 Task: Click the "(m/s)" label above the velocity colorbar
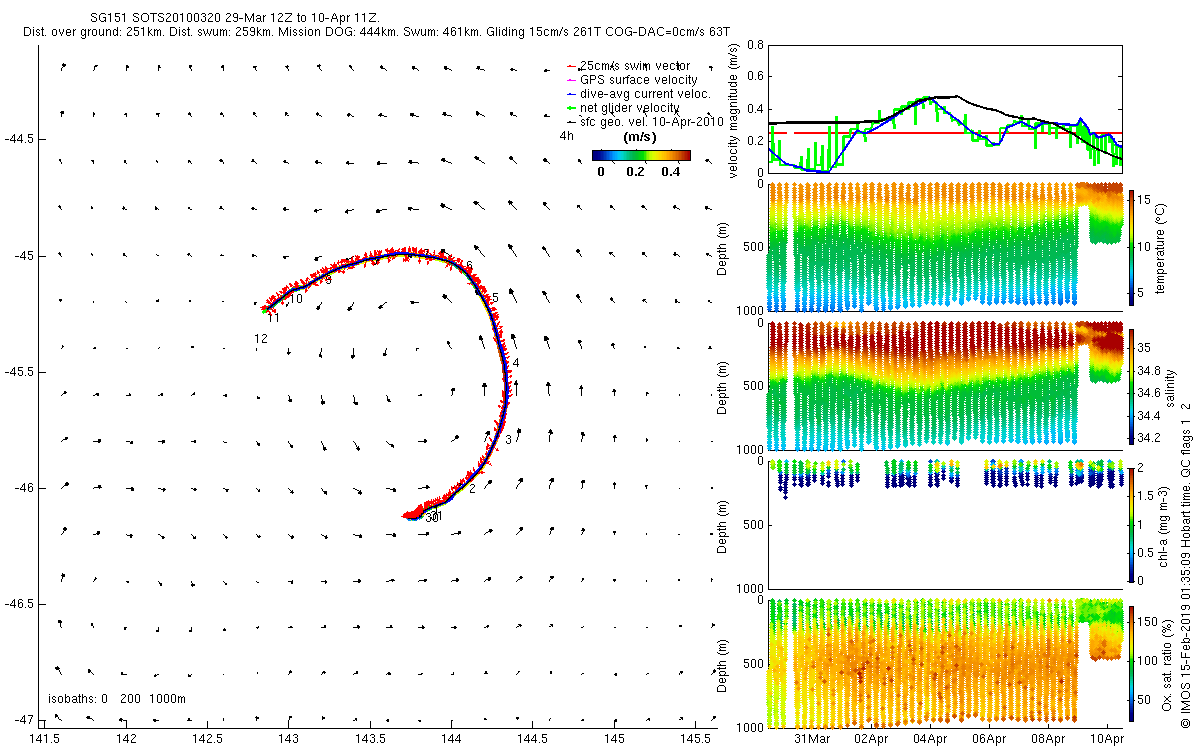click(x=640, y=137)
